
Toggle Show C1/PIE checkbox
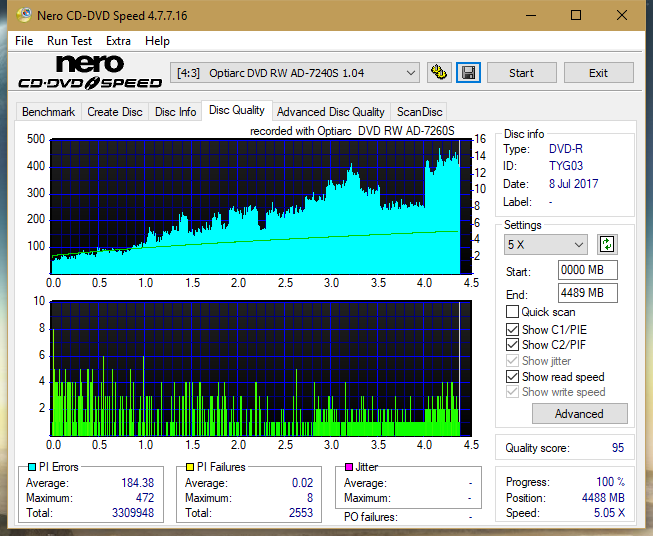(x=512, y=329)
